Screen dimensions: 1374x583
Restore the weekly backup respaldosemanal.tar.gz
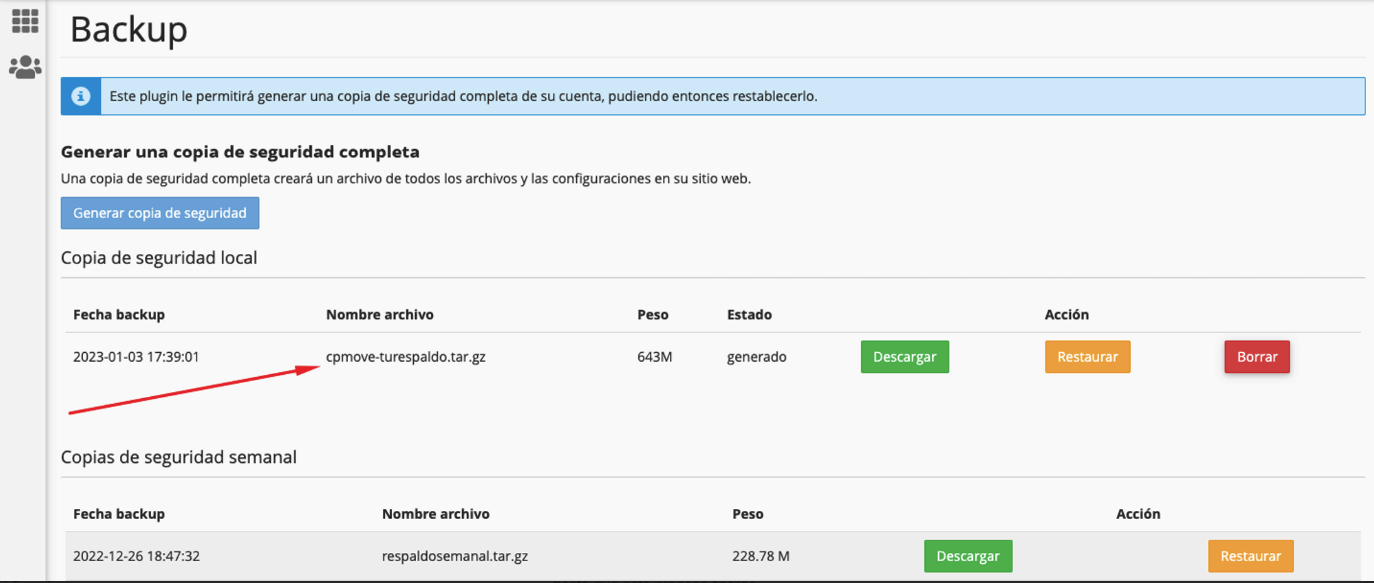click(x=1251, y=556)
